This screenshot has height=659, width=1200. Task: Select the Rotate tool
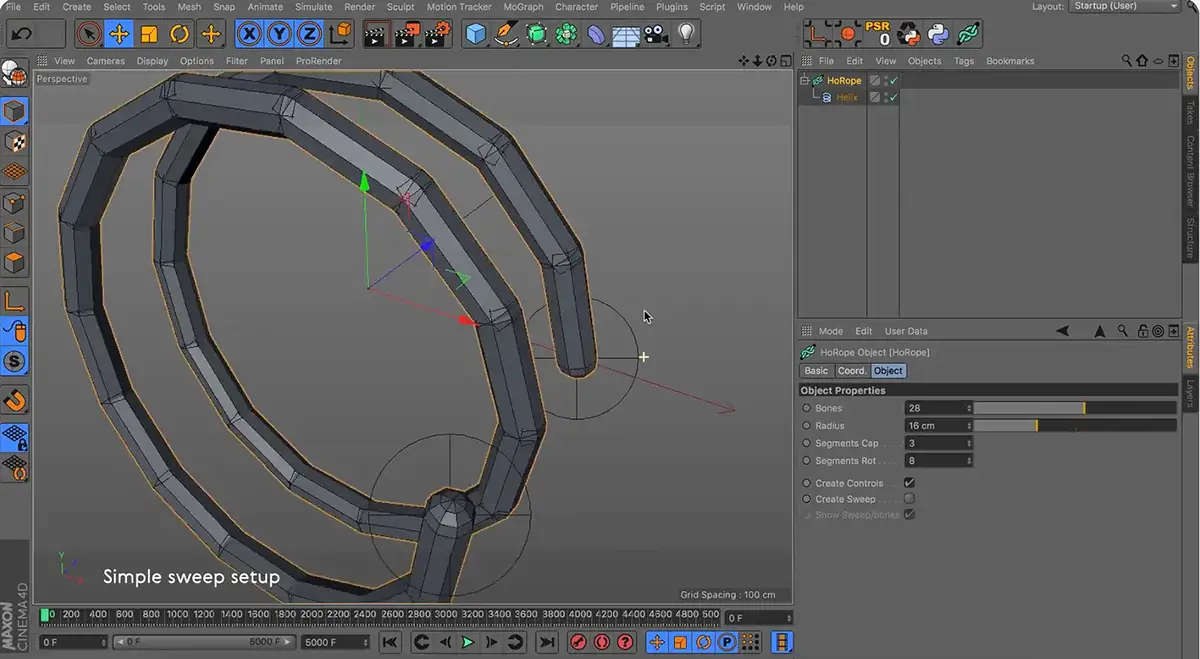pyautogui.click(x=179, y=34)
